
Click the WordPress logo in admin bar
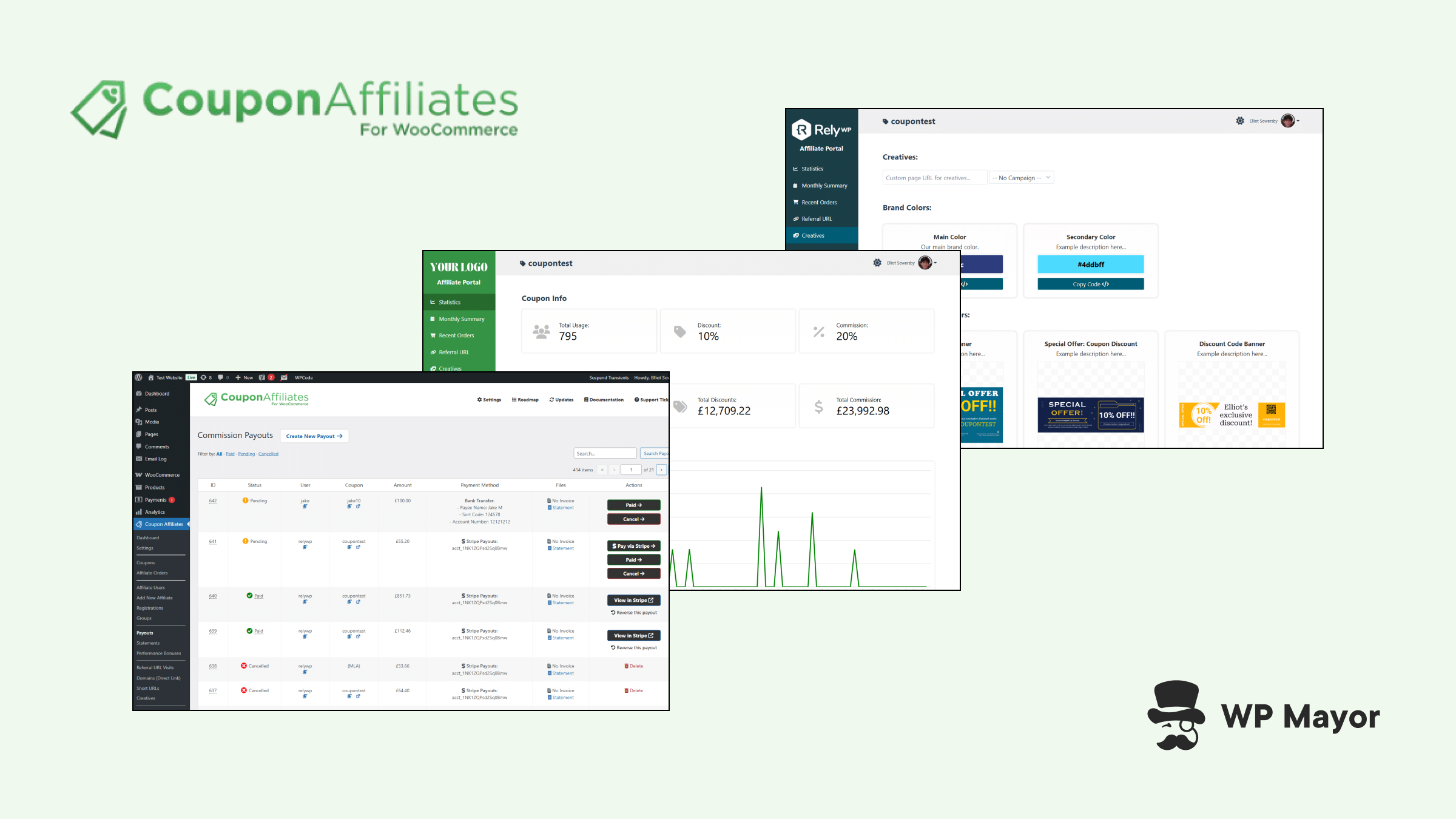point(139,377)
